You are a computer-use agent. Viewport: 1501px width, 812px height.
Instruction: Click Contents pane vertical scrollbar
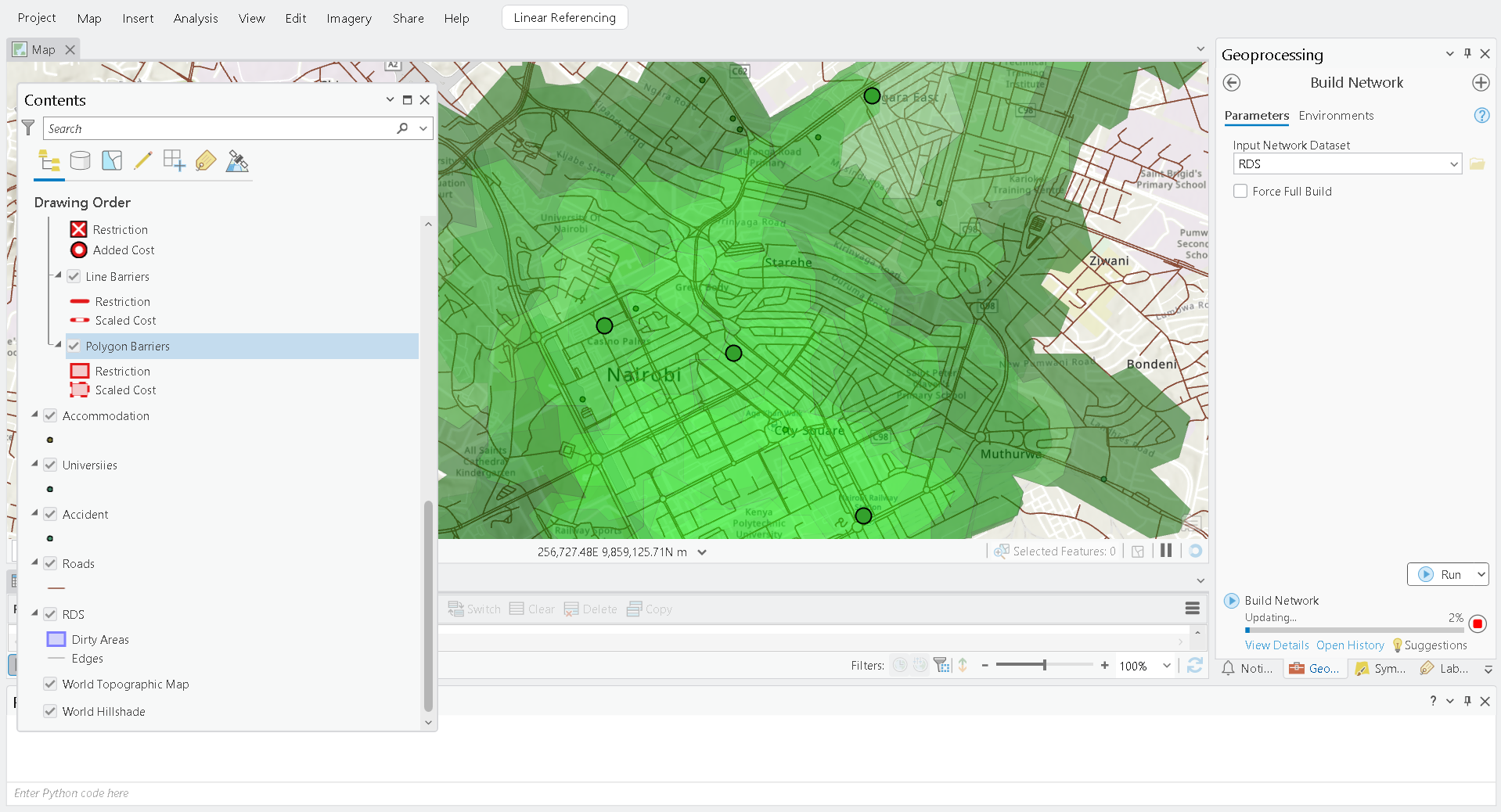(x=428, y=605)
